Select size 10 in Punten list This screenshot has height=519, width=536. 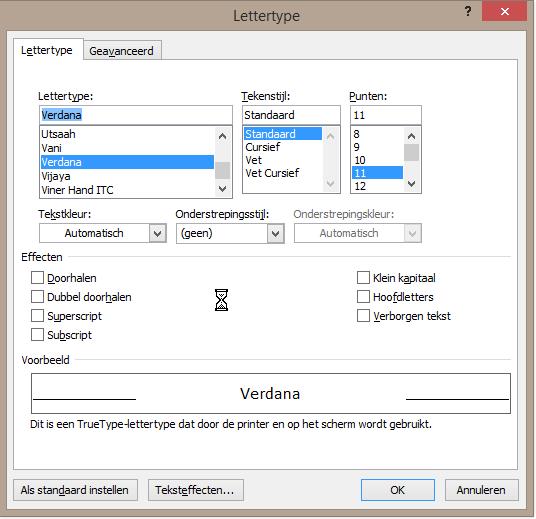[x=377, y=160]
